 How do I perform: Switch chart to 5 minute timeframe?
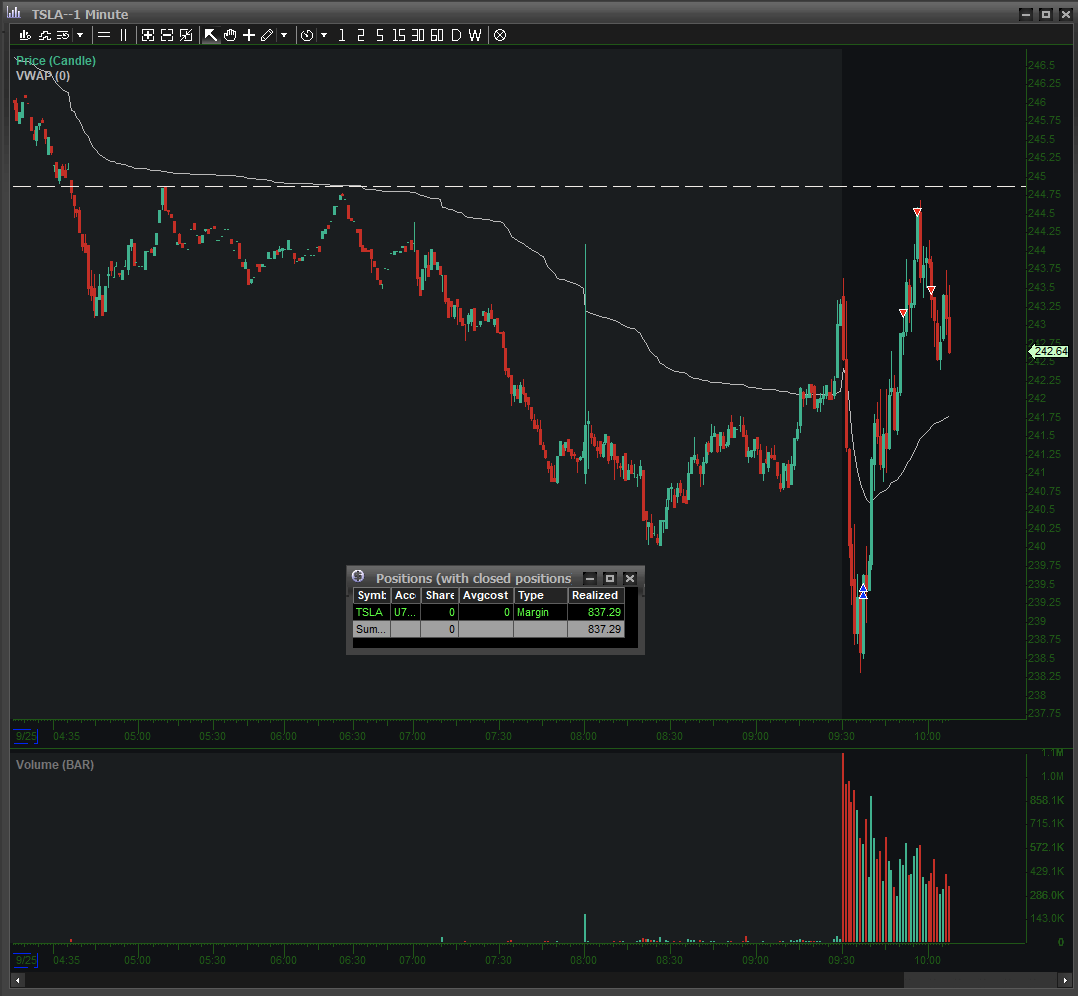click(x=380, y=35)
